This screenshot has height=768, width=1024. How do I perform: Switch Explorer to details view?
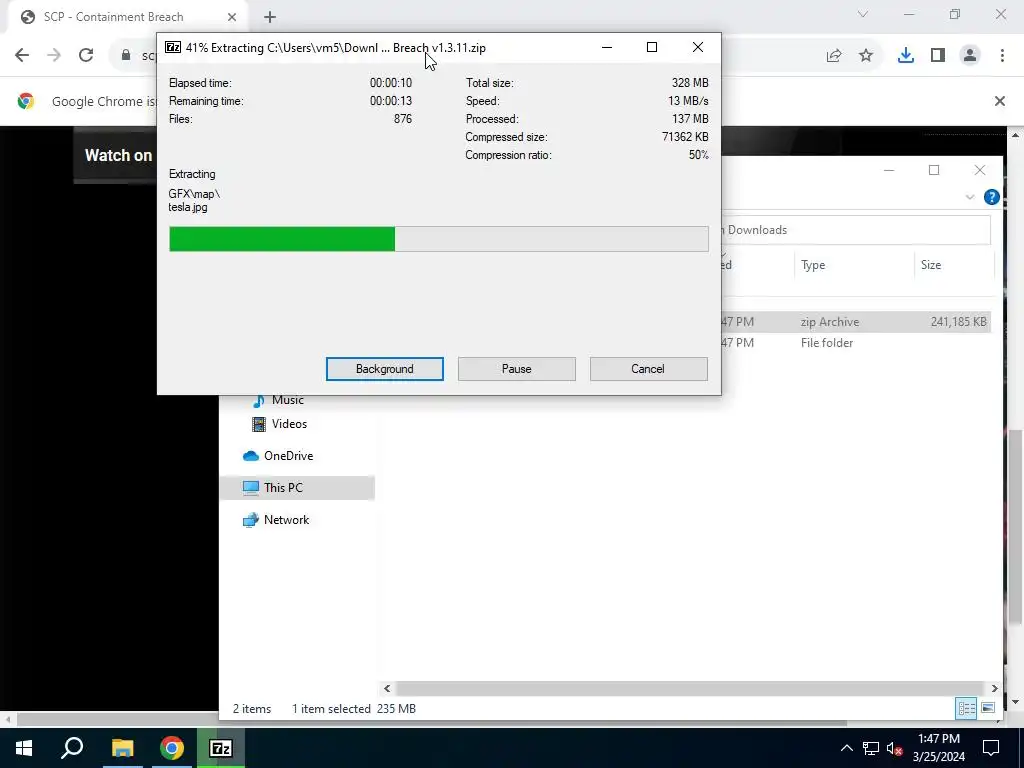[x=967, y=709]
